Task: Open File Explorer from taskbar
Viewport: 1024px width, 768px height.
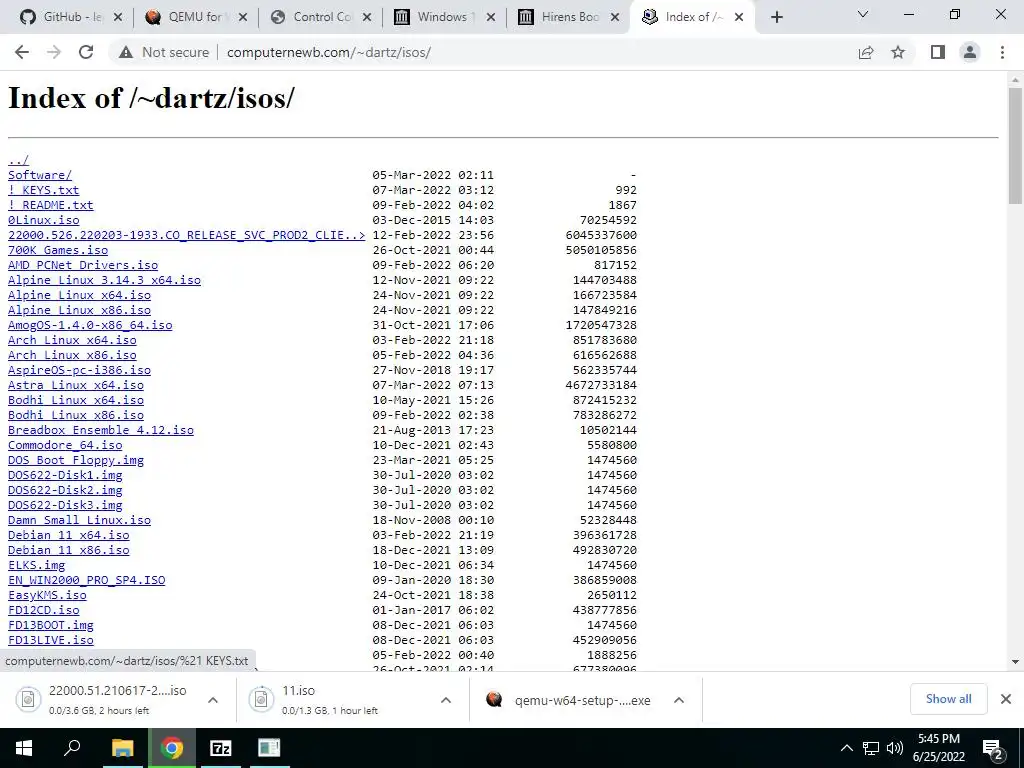Action: coord(122,748)
